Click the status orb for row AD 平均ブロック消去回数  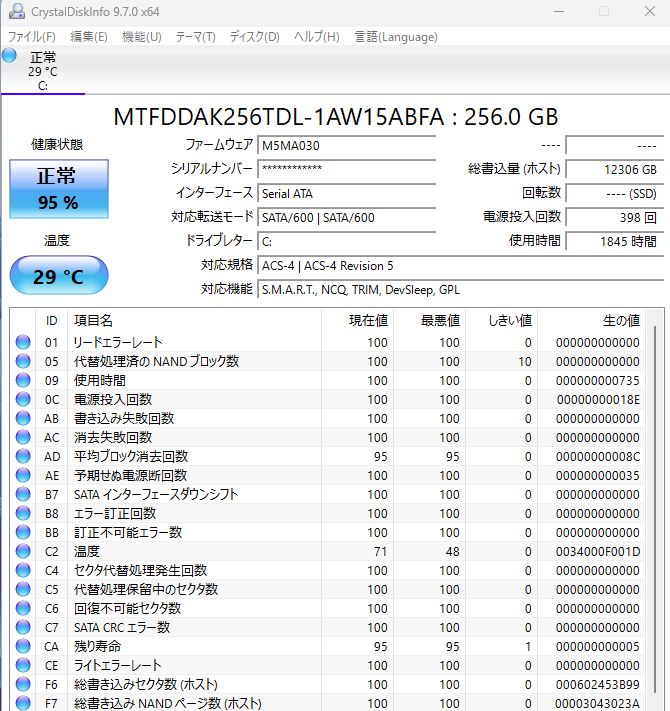tap(23, 456)
